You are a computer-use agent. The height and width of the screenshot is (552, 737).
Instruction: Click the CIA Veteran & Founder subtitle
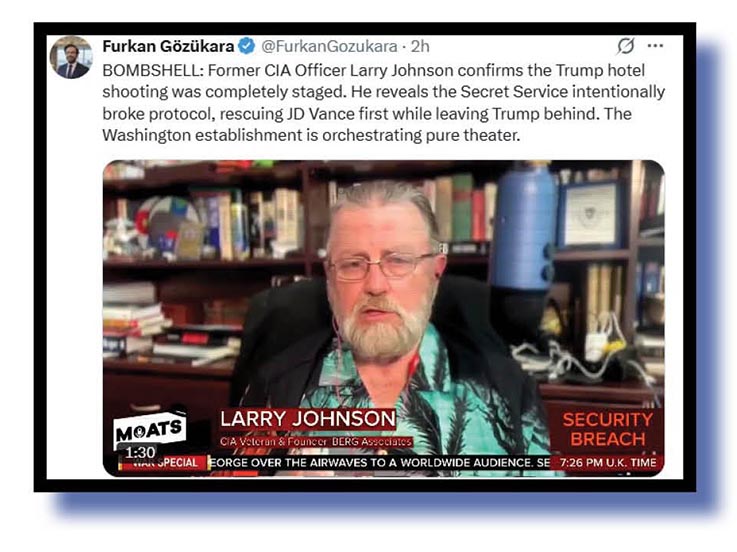point(316,442)
